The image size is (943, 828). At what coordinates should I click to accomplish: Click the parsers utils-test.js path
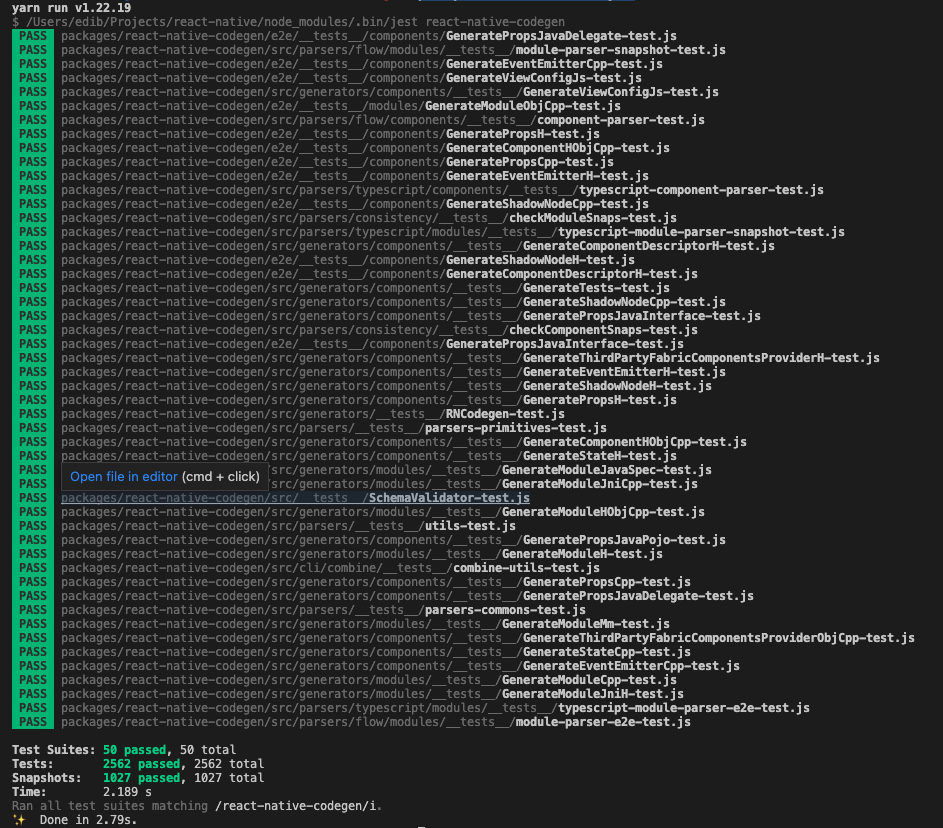289,526
